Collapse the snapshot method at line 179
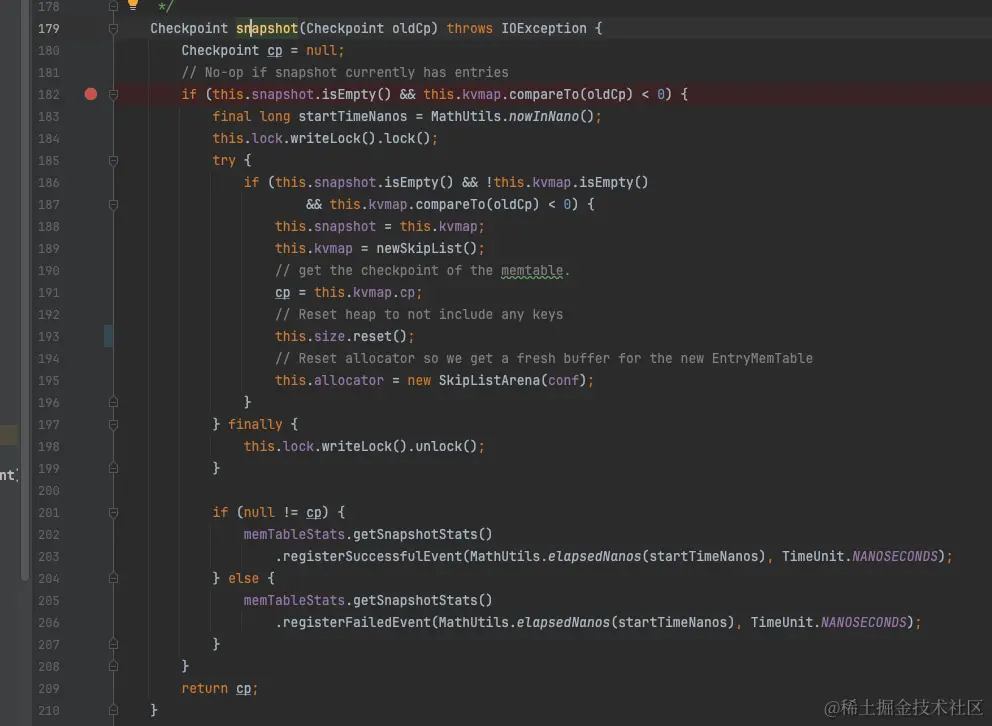This screenshot has width=992, height=726. pyautogui.click(x=113, y=28)
